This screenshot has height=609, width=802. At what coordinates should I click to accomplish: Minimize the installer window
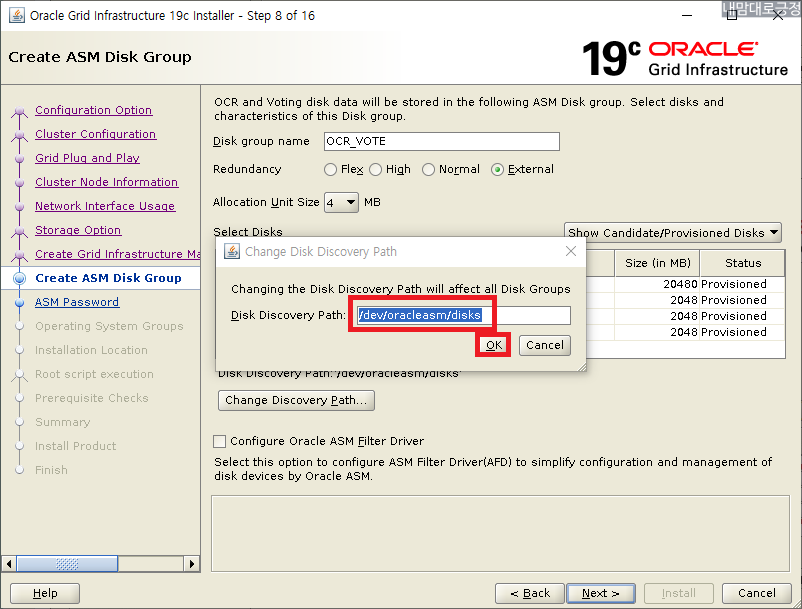tap(687, 15)
